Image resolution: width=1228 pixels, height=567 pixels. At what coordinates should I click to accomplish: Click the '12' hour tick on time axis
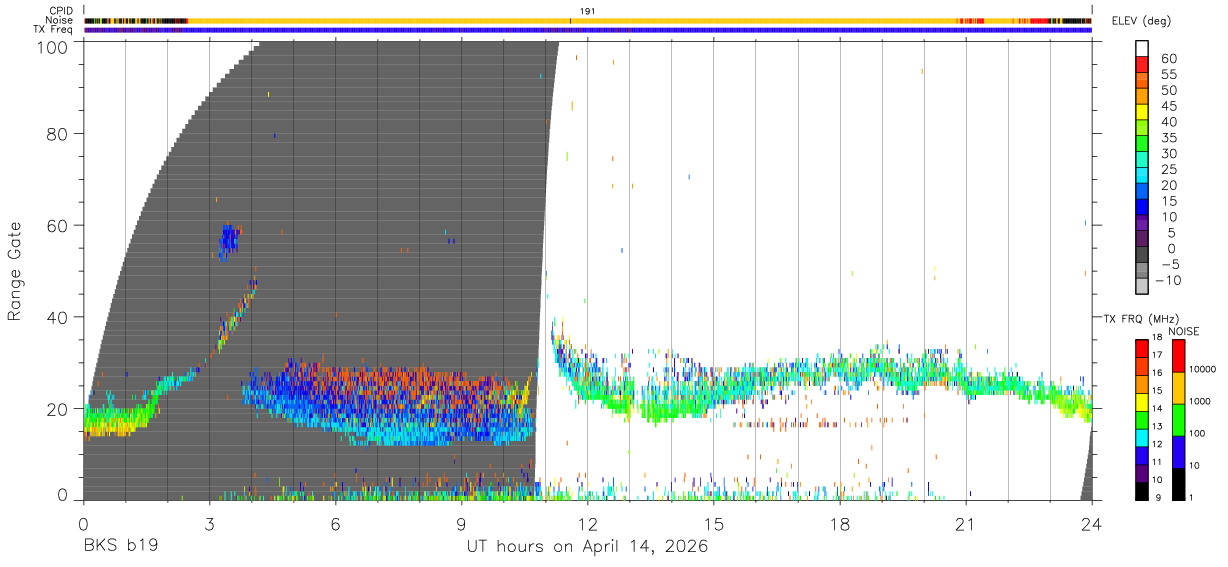(x=587, y=524)
